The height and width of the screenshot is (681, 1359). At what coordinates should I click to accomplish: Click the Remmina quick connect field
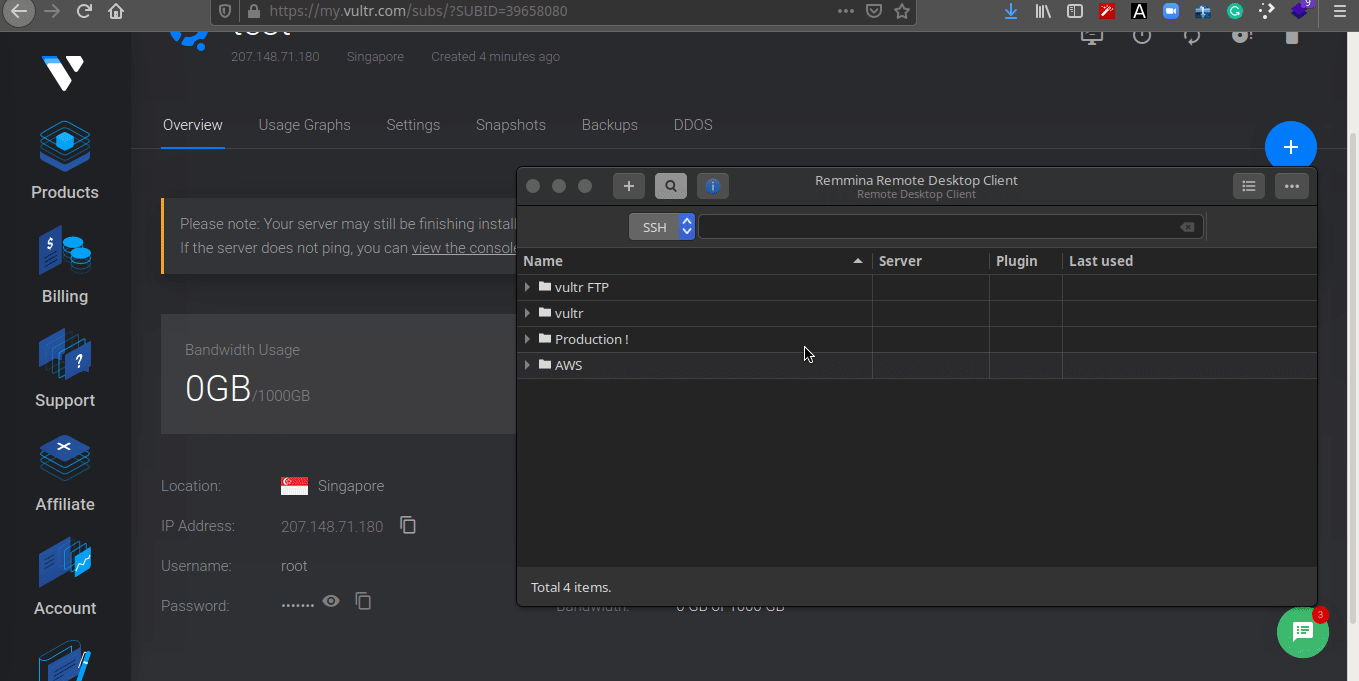951,227
